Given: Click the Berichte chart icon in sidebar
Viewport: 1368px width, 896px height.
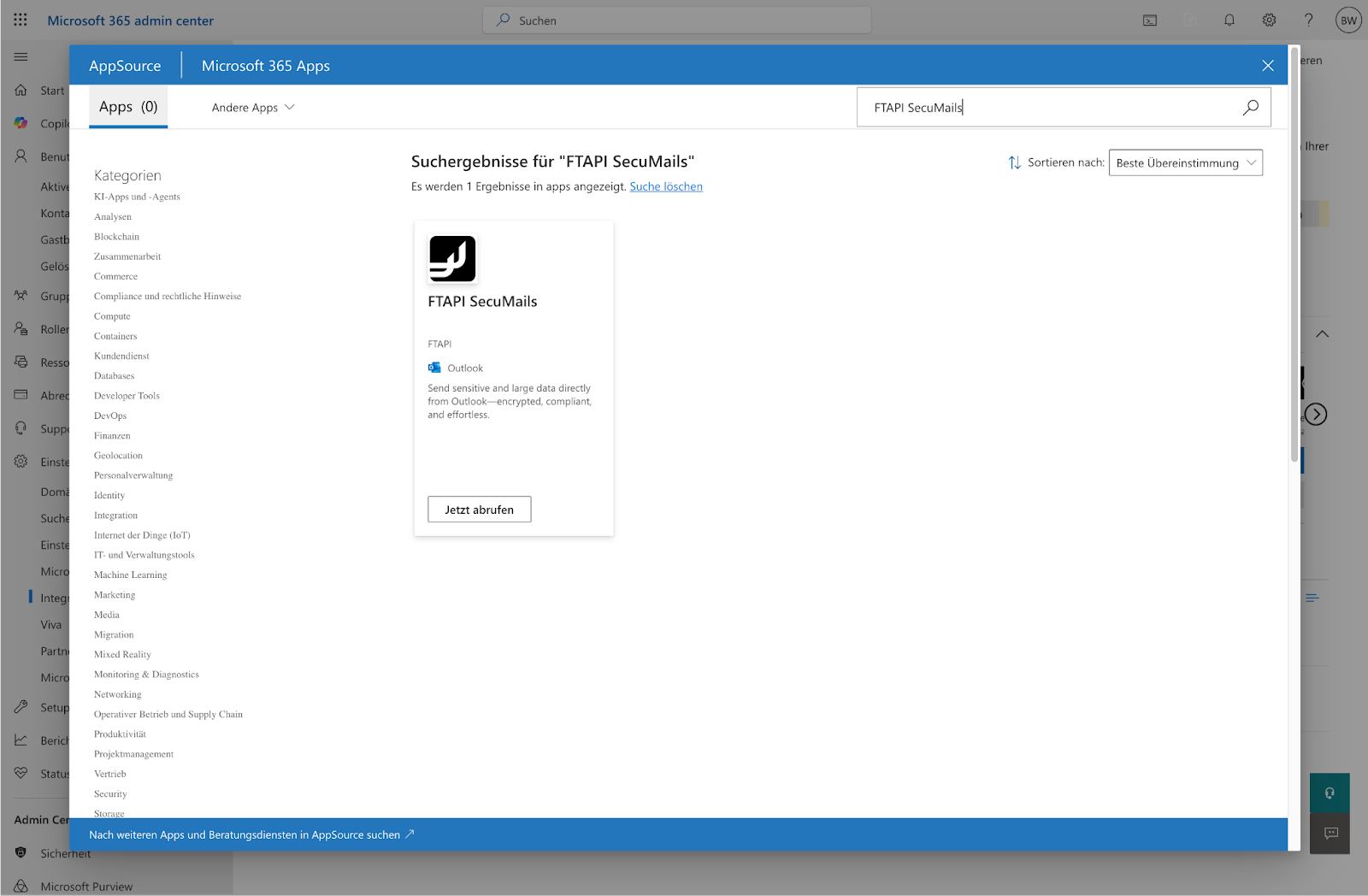Looking at the screenshot, I should click(21, 740).
